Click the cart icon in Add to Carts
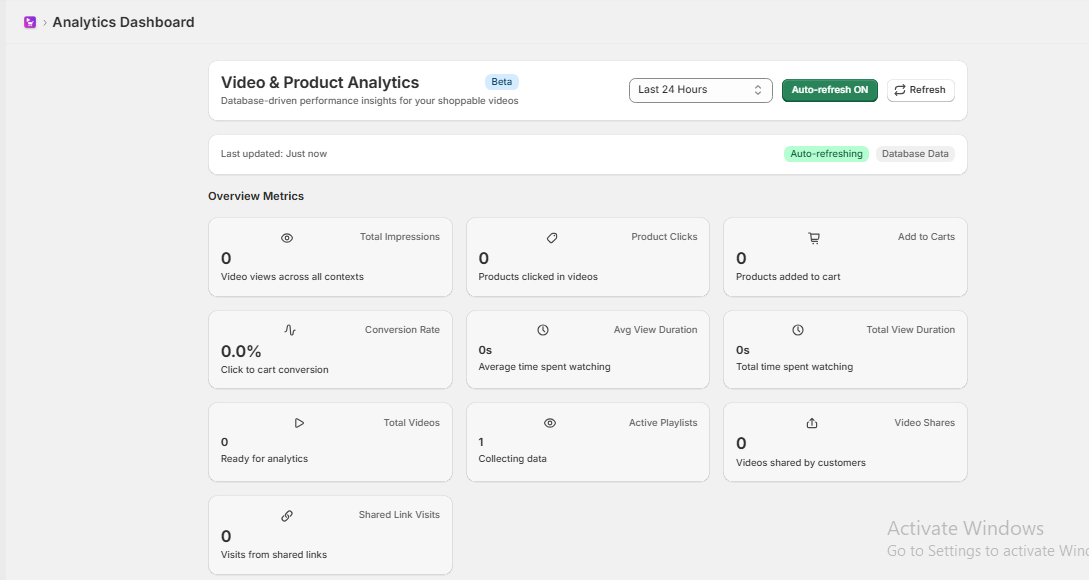The height and width of the screenshot is (580, 1089). [x=814, y=238]
